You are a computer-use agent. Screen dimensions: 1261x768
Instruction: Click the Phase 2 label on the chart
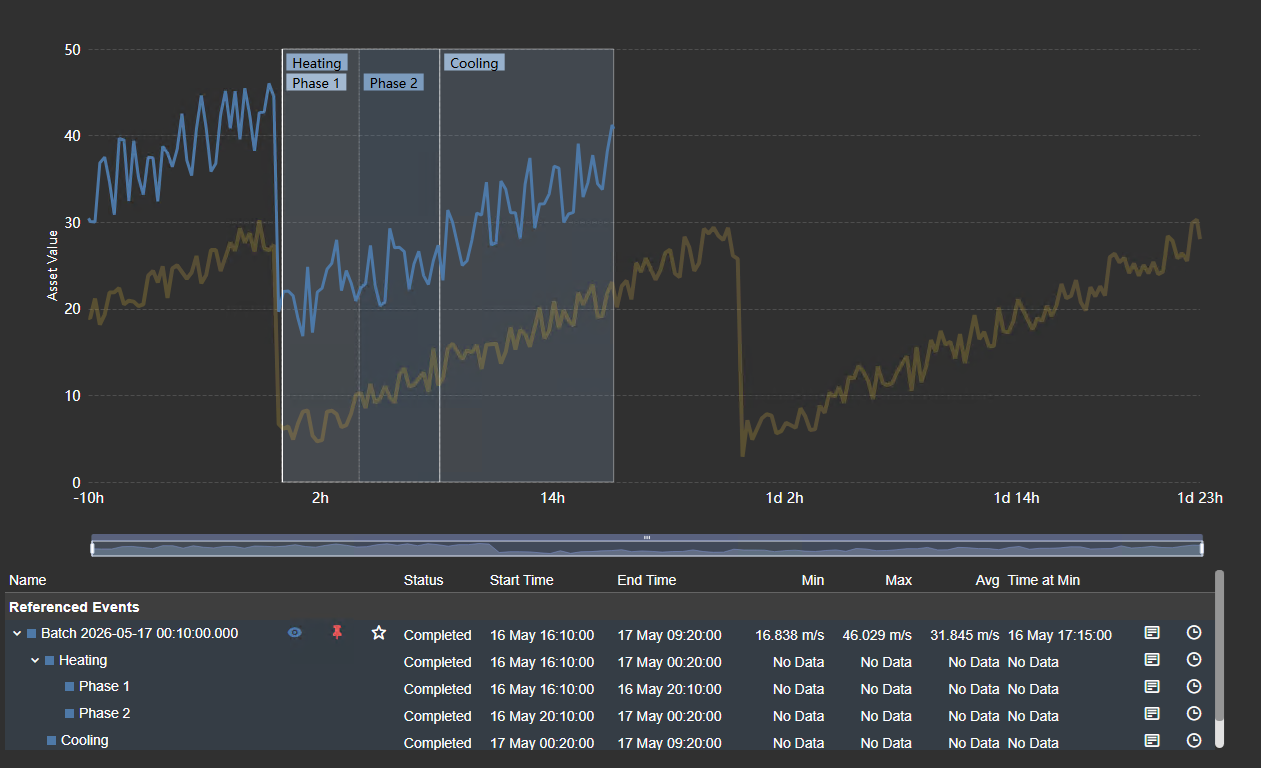coord(394,83)
